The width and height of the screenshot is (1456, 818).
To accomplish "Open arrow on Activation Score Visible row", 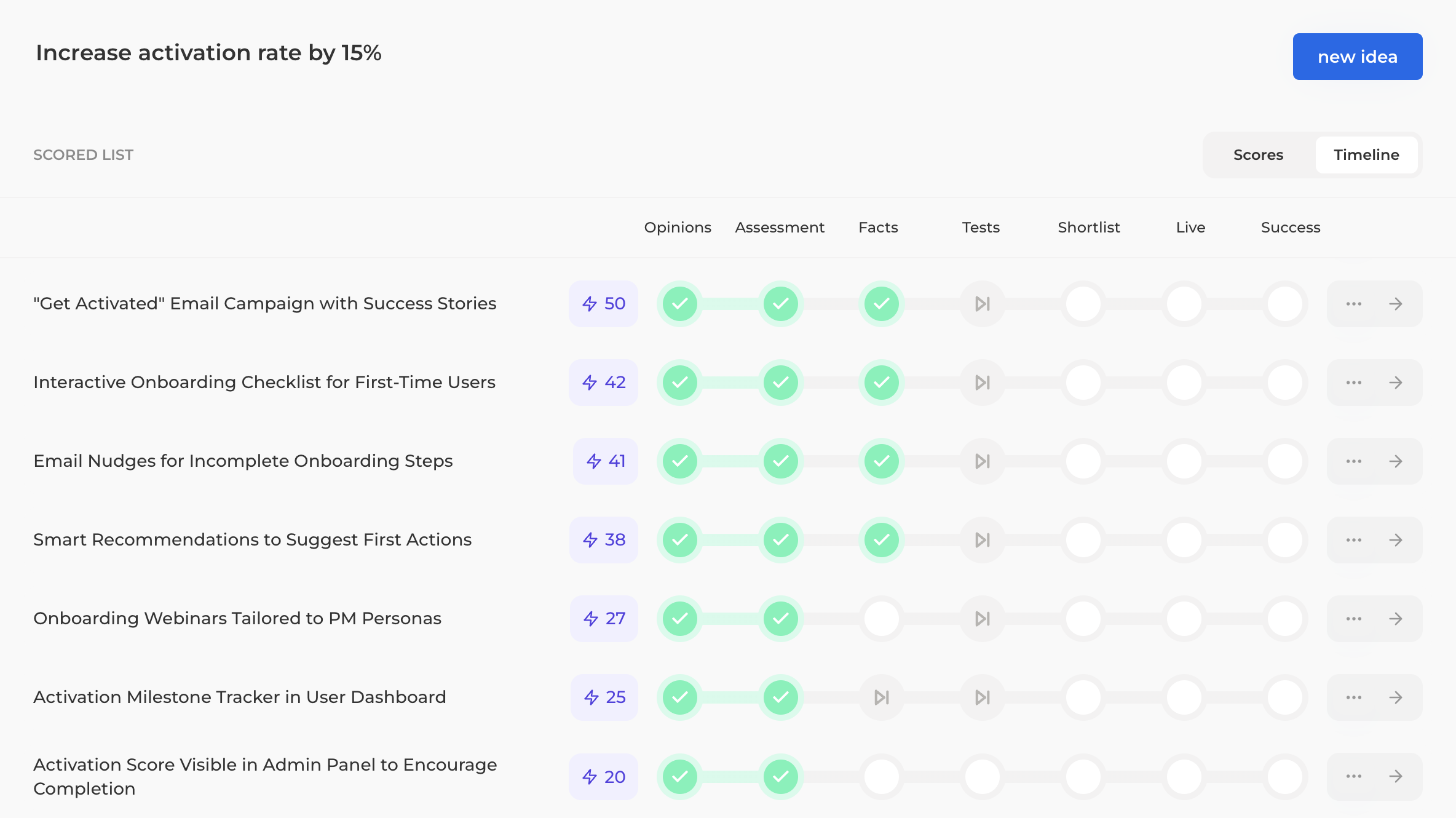I will pos(1396,776).
